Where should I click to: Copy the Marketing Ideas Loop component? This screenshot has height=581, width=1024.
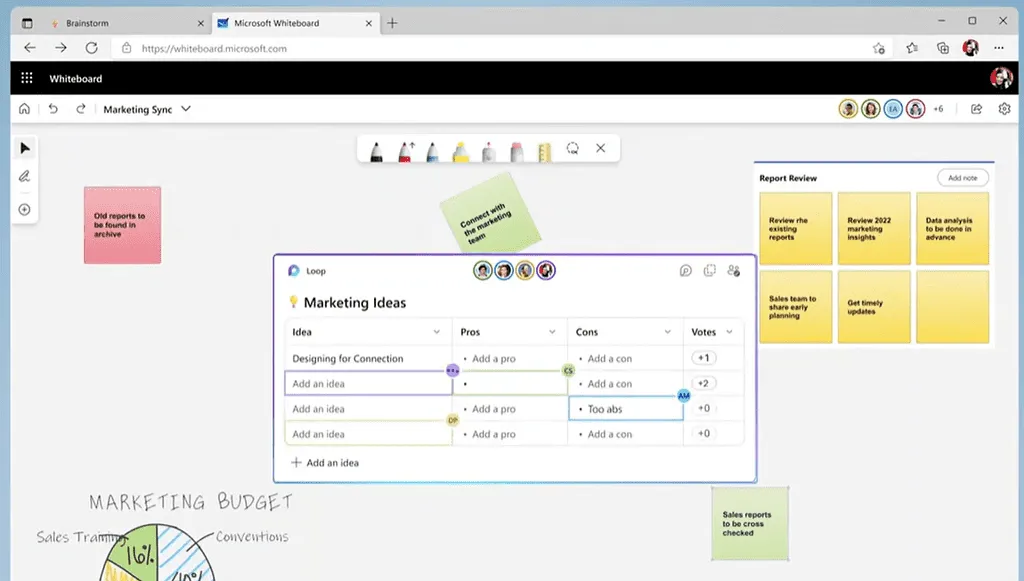pos(709,270)
